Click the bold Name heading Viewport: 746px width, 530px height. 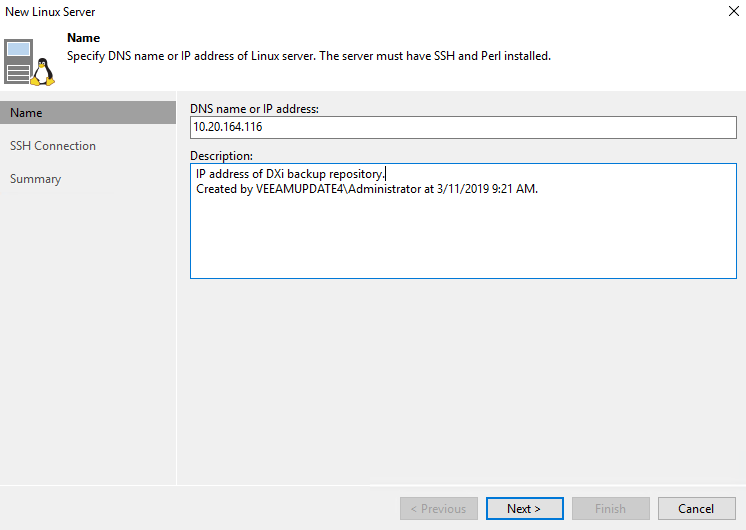coord(83,38)
